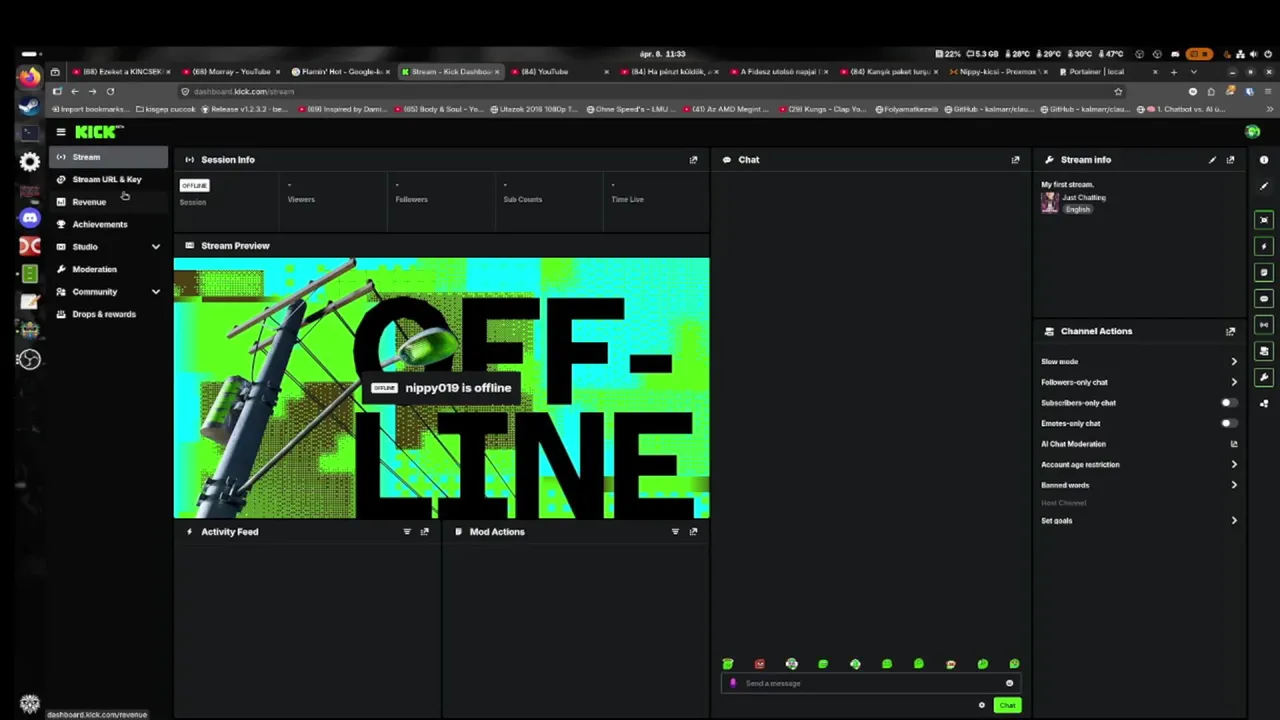Viewport: 1280px width, 720px height.
Task: Select Stream in the sidebar
Action: (108, 157)
